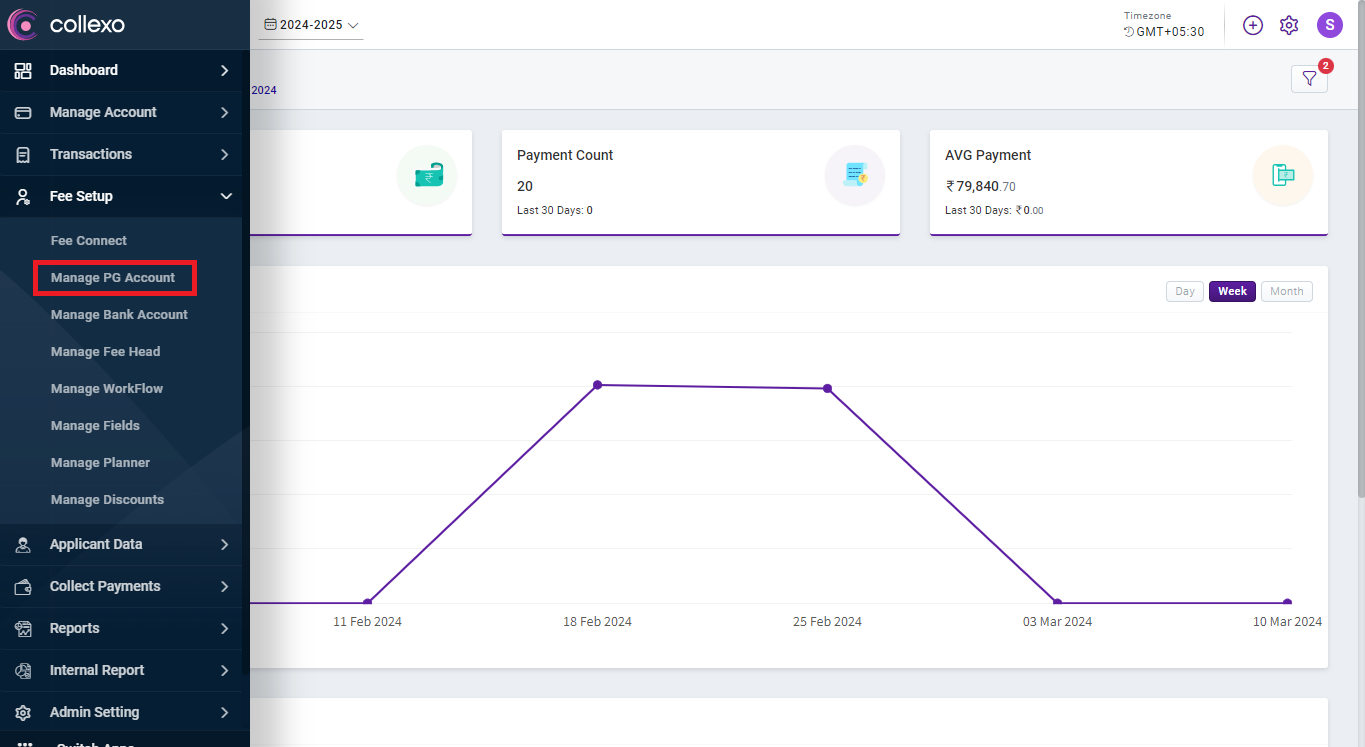Click the 18 Feb 2024 chart data point
Viewport: 1365px width, 747px height.
pos(597,385)
